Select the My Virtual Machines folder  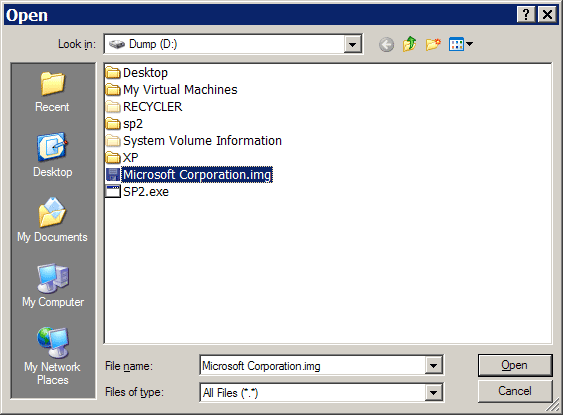[172, 89]
